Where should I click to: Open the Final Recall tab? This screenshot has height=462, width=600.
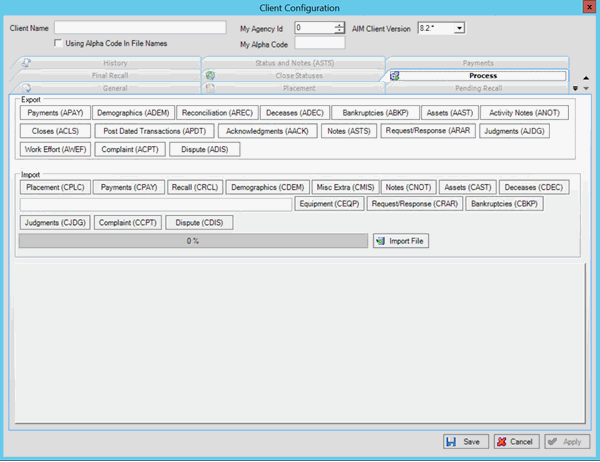(109, 75)
